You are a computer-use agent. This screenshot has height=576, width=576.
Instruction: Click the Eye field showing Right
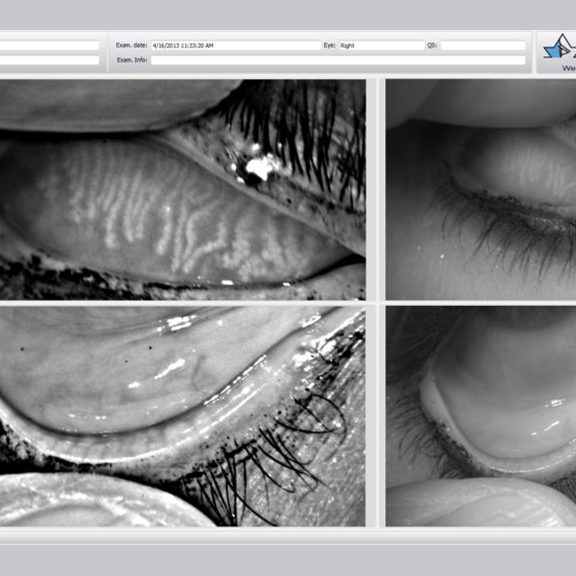click(382, 46)
